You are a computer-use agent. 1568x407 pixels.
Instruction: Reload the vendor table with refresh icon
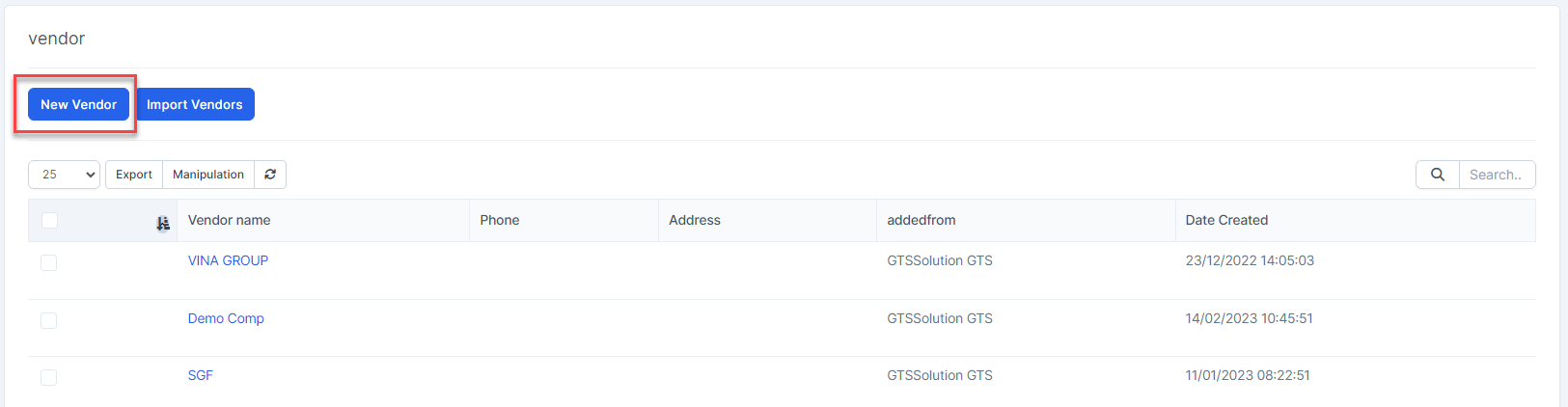(270, 175)
